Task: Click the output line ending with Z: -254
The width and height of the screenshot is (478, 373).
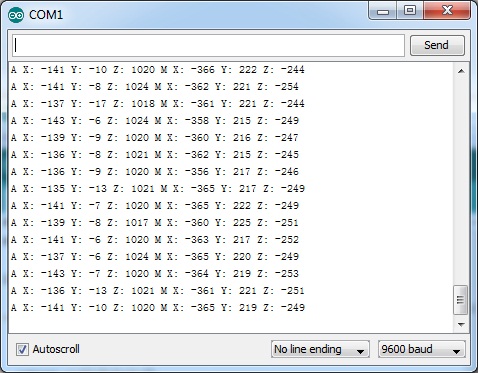Action: 155,87
